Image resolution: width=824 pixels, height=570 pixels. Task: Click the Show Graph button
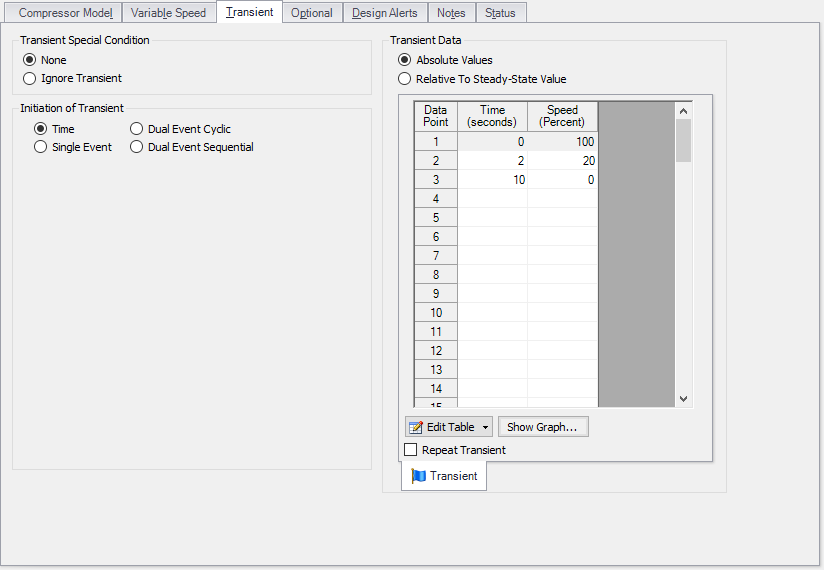click(x=543, y=427)
